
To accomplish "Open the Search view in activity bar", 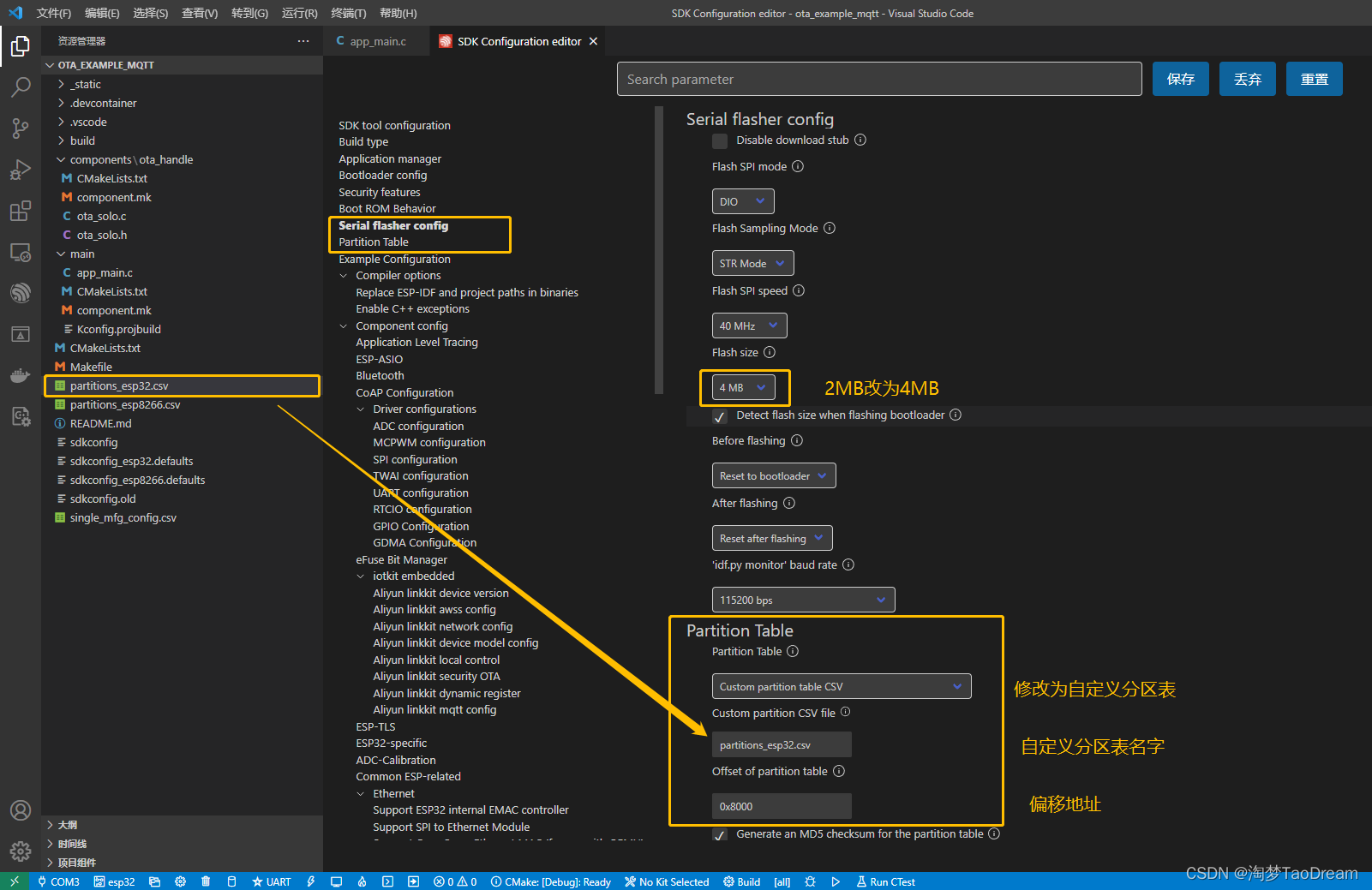I will click(21, 87).
